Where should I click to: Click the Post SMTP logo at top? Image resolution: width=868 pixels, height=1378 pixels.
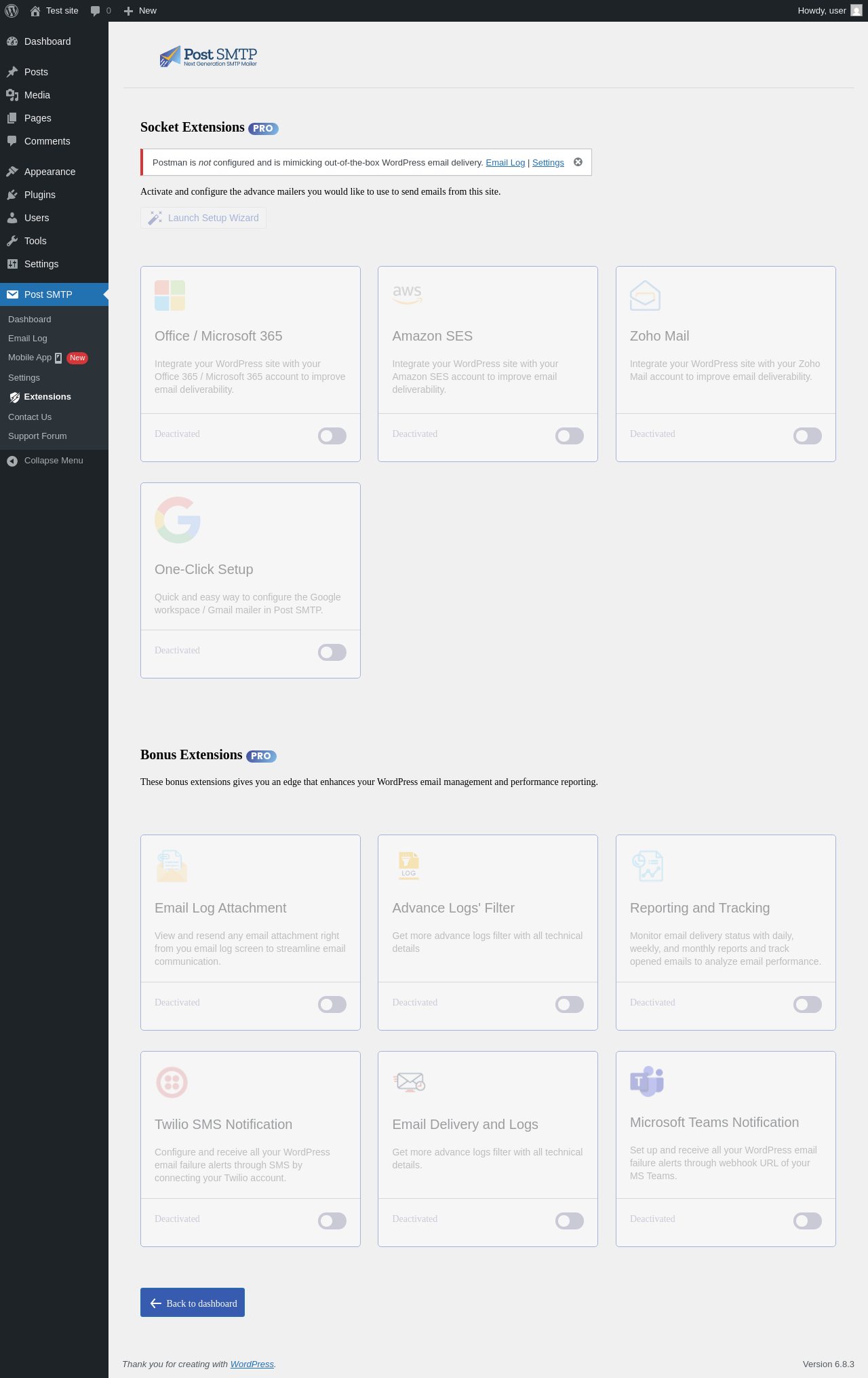[x=208, y=56]
